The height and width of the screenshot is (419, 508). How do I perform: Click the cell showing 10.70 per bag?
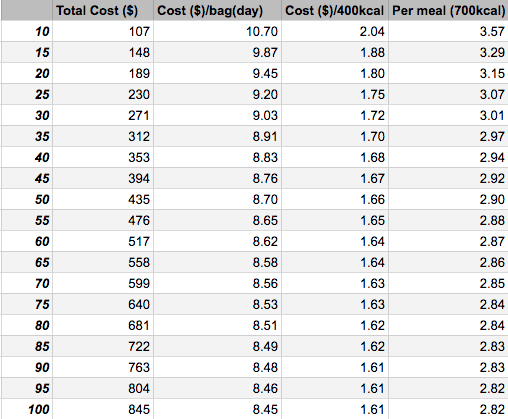[x=217, y=31]
